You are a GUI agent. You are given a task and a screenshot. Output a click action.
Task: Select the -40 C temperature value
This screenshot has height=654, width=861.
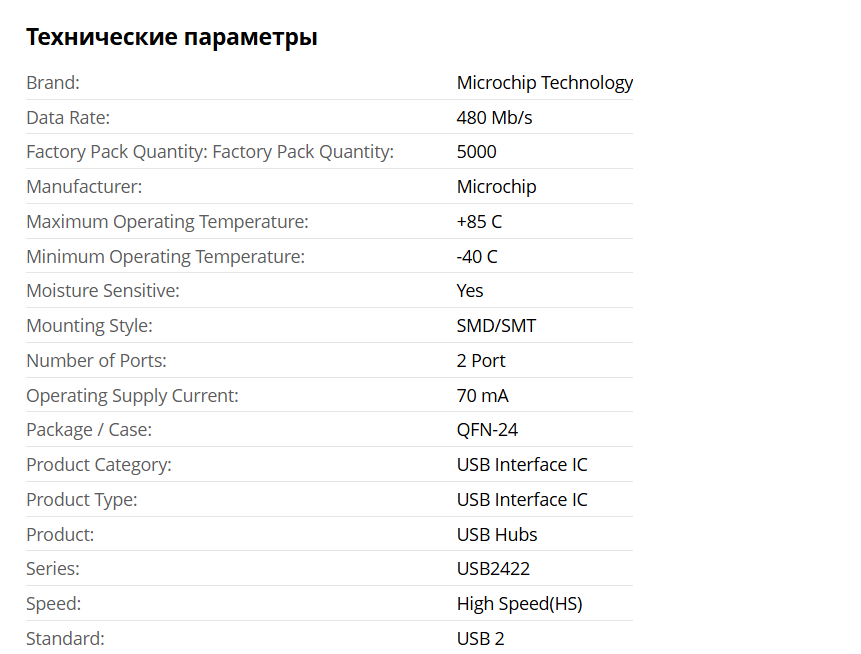477,257
